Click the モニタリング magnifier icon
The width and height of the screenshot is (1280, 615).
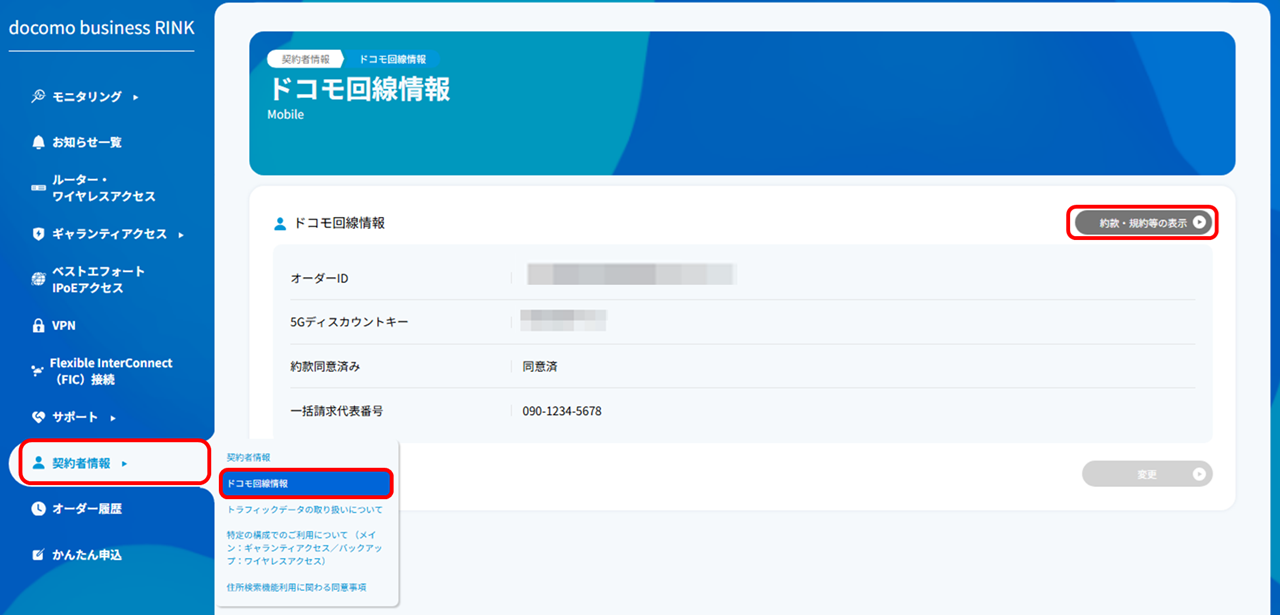(x=38, y=97)
